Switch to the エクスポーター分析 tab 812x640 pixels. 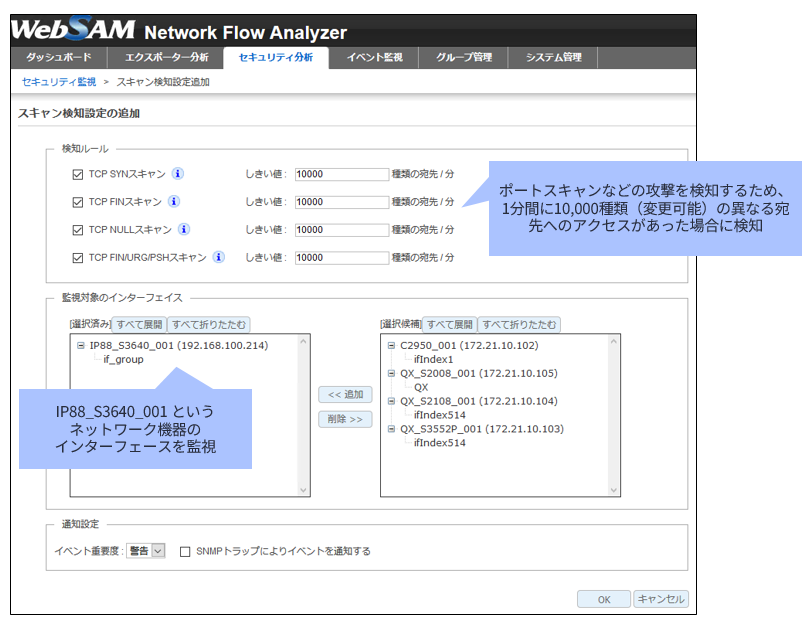pos(166,57)
